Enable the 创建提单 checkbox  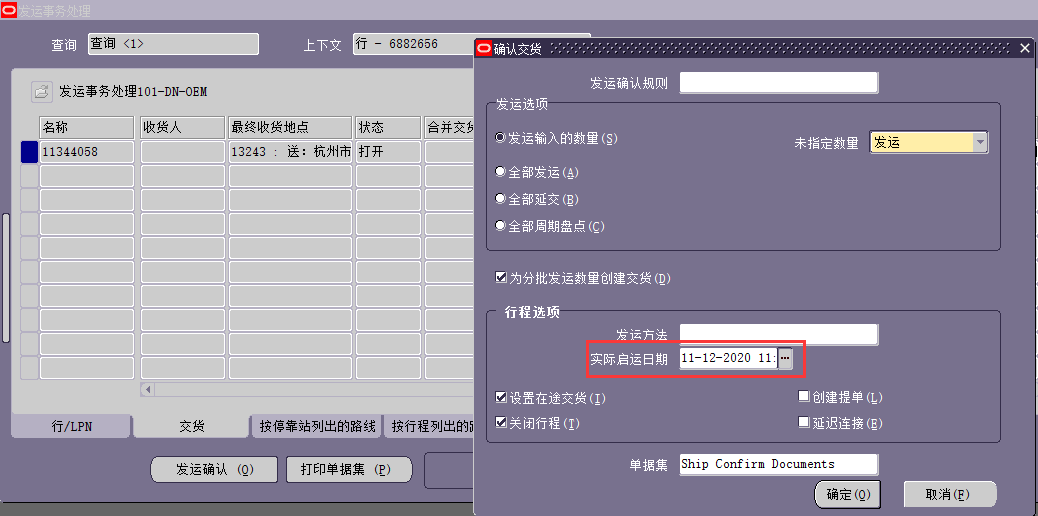tap(804, 397)
